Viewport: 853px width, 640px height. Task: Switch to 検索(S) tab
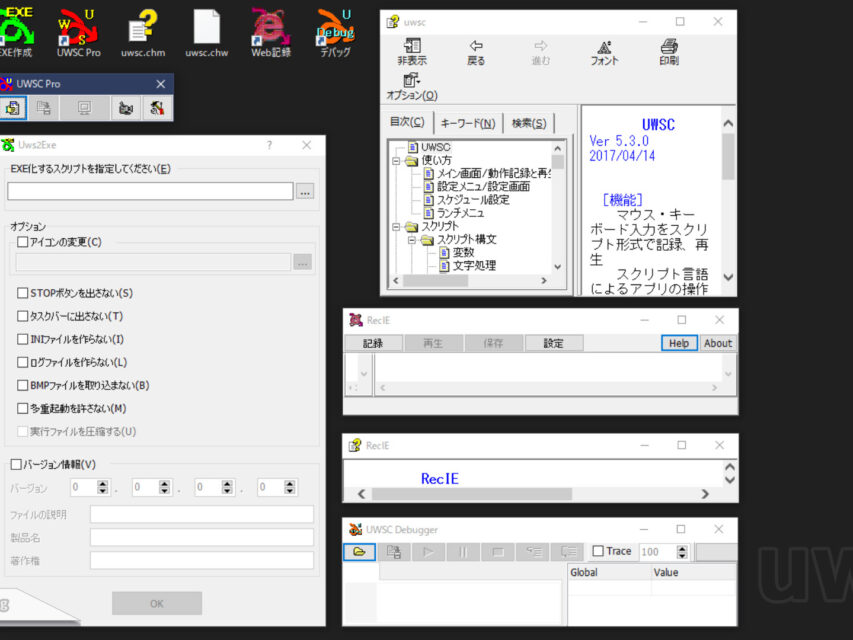click(529, 123)
